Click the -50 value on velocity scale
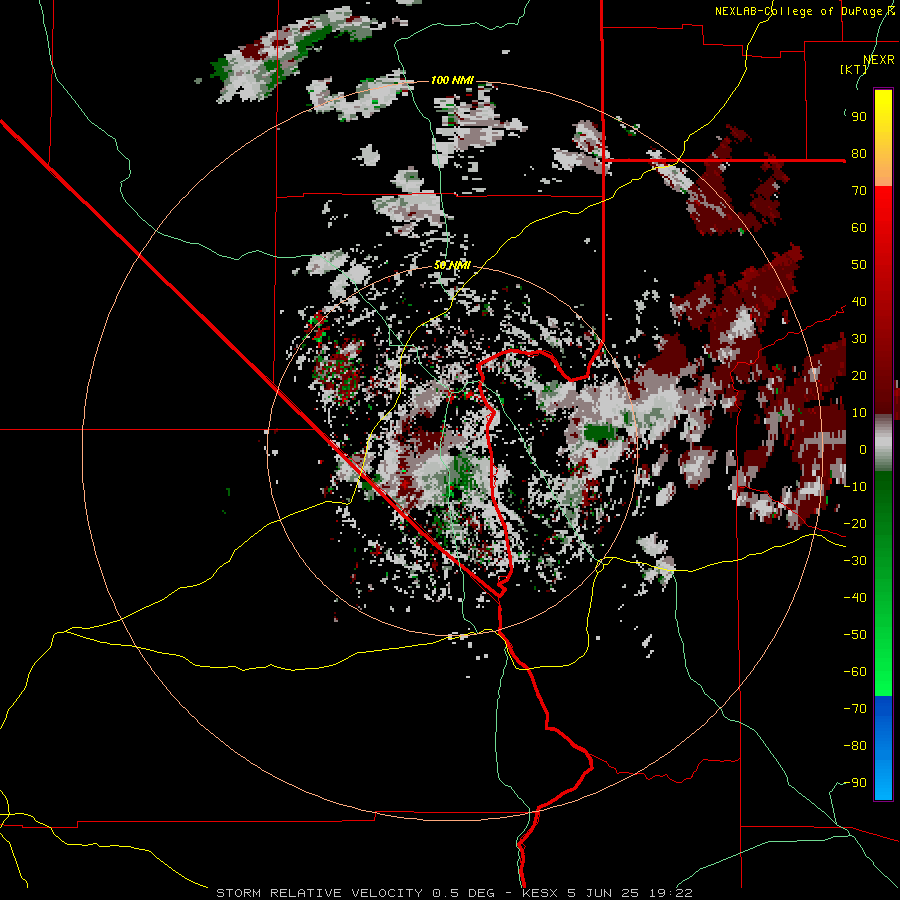The image size is (900, 900). tap(855, 635)
